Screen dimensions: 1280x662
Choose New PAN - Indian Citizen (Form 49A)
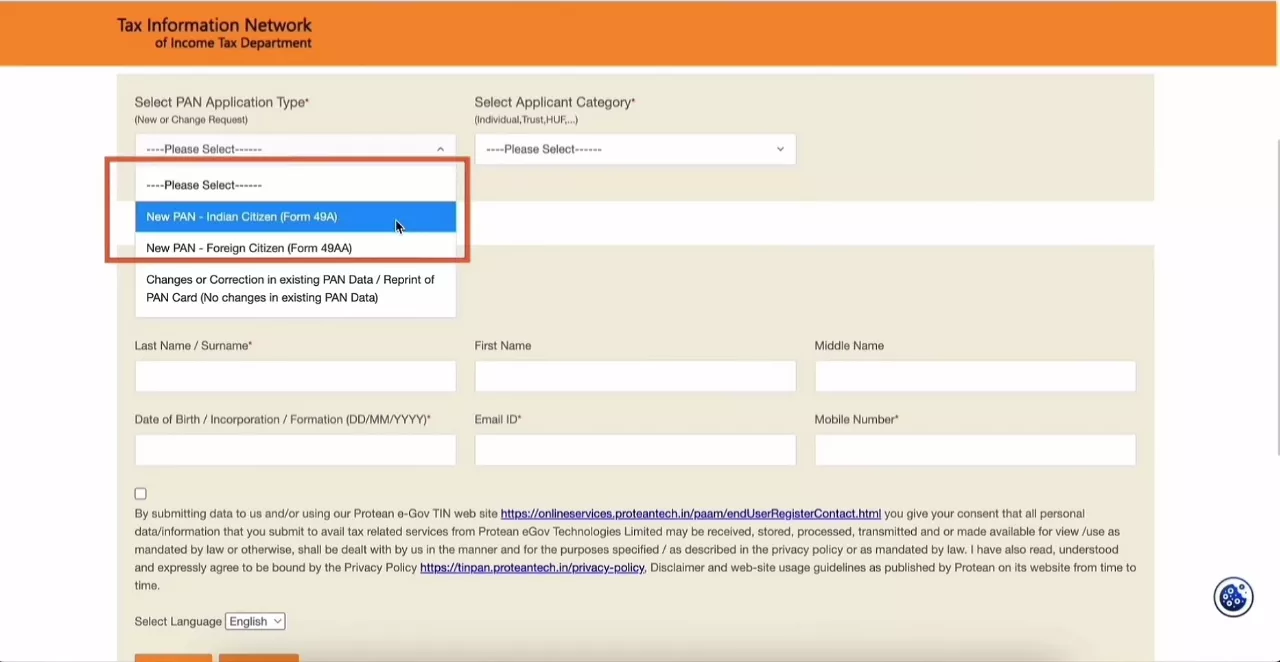coord(242,216)
